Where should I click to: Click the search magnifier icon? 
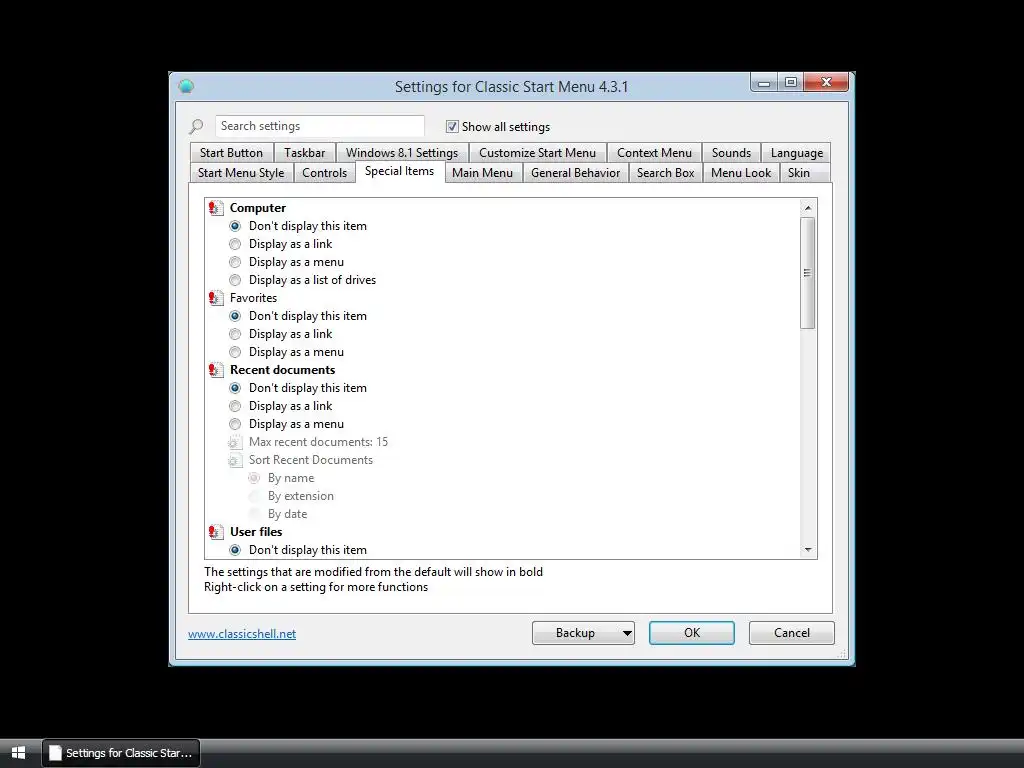196,126
